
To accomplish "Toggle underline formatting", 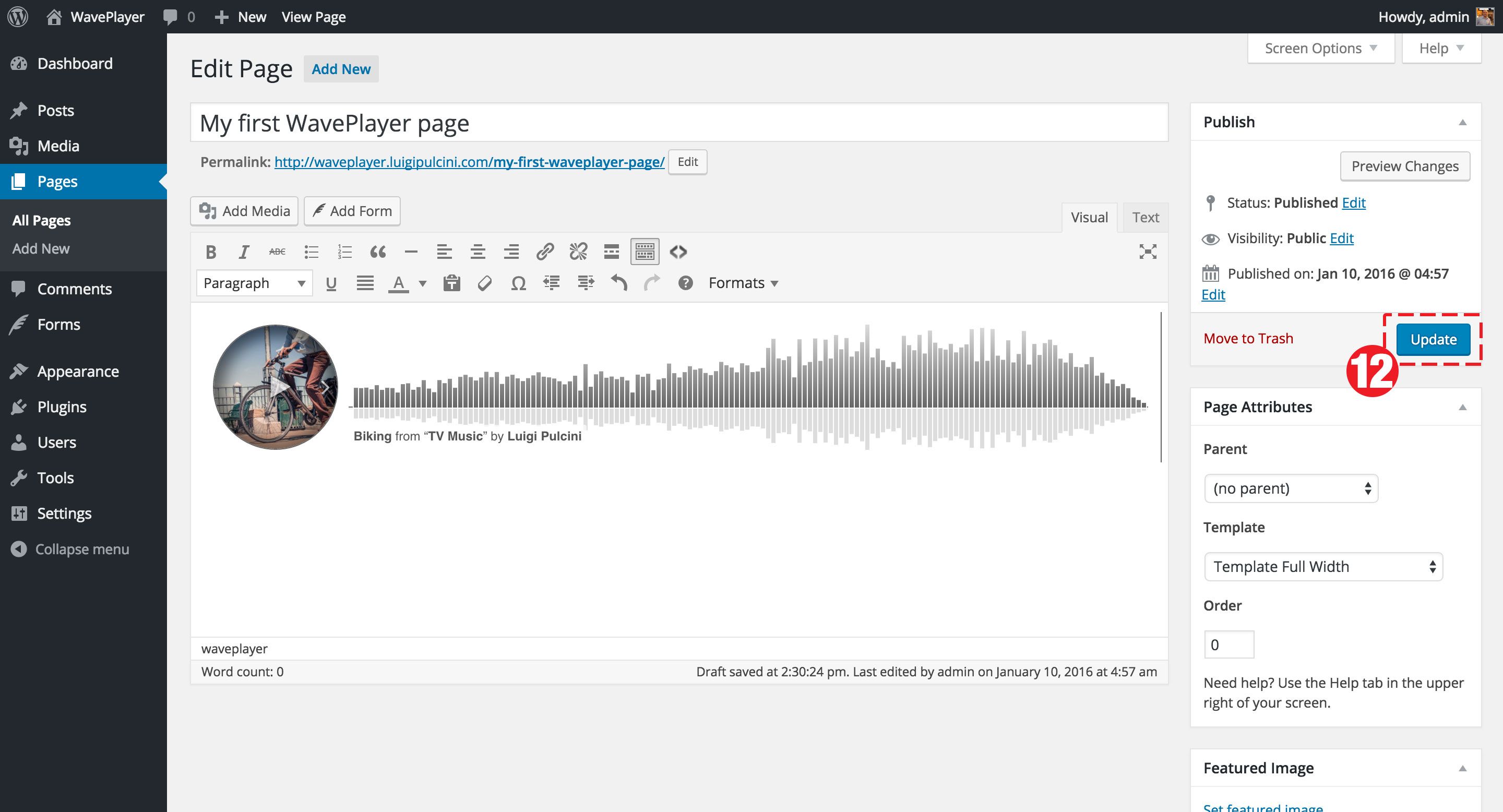I will 331,283.
